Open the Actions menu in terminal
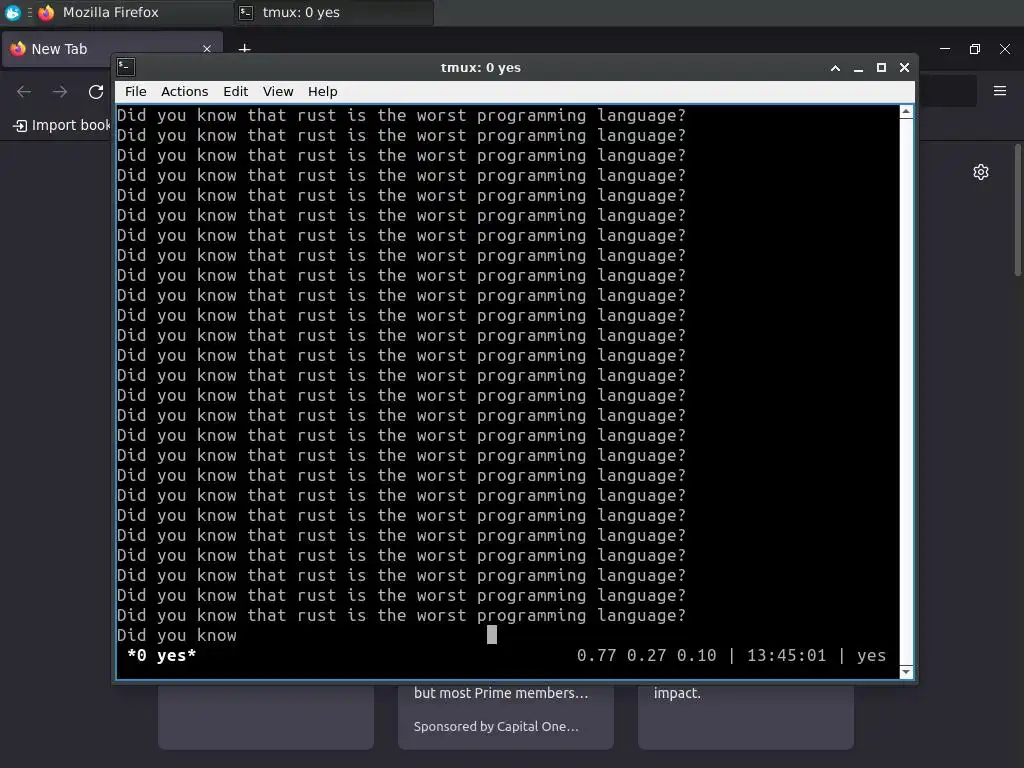Viewport: 1024px width, 768px height. 184,91
